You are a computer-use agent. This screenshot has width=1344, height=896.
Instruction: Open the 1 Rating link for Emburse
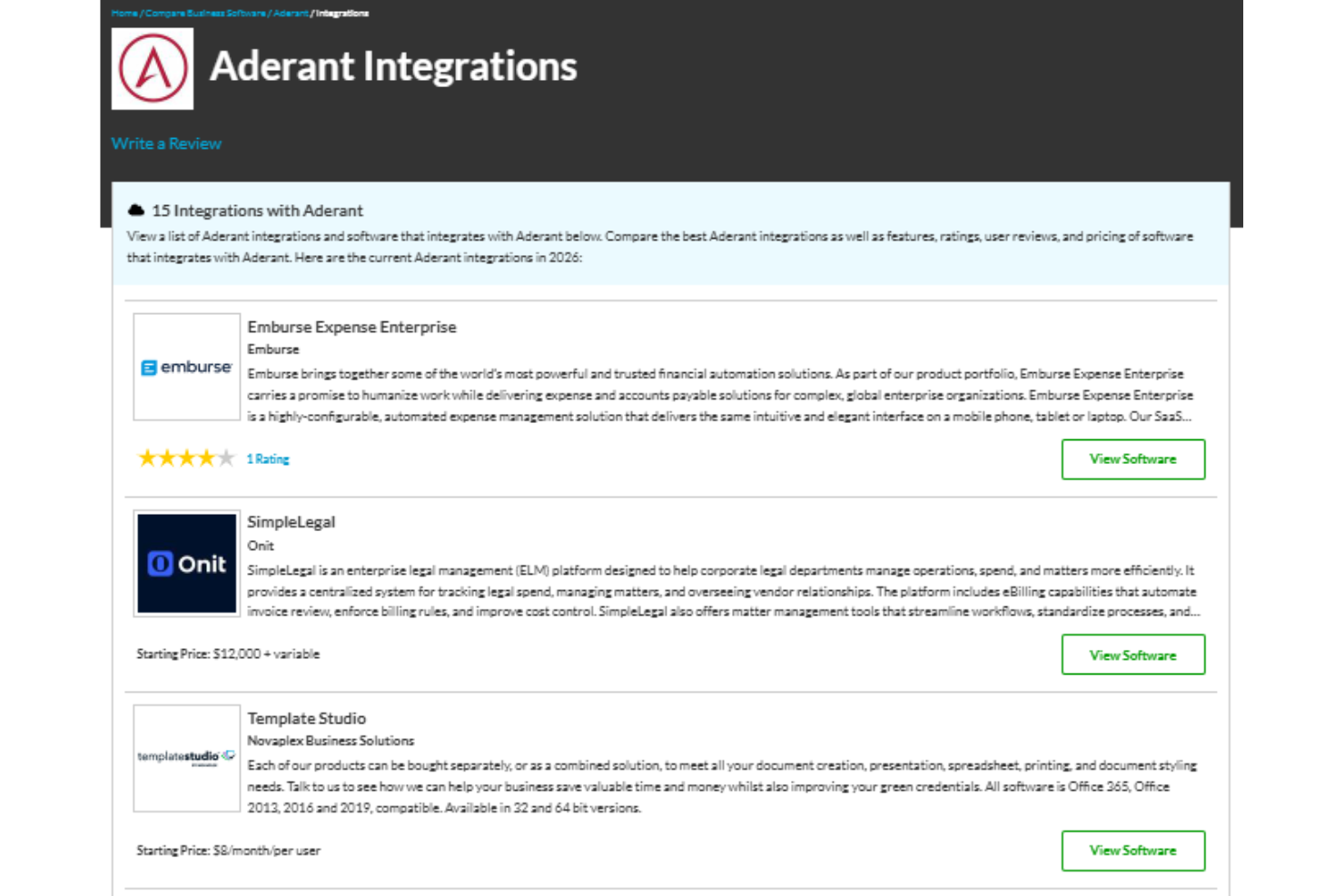click(x=268, y=458)
